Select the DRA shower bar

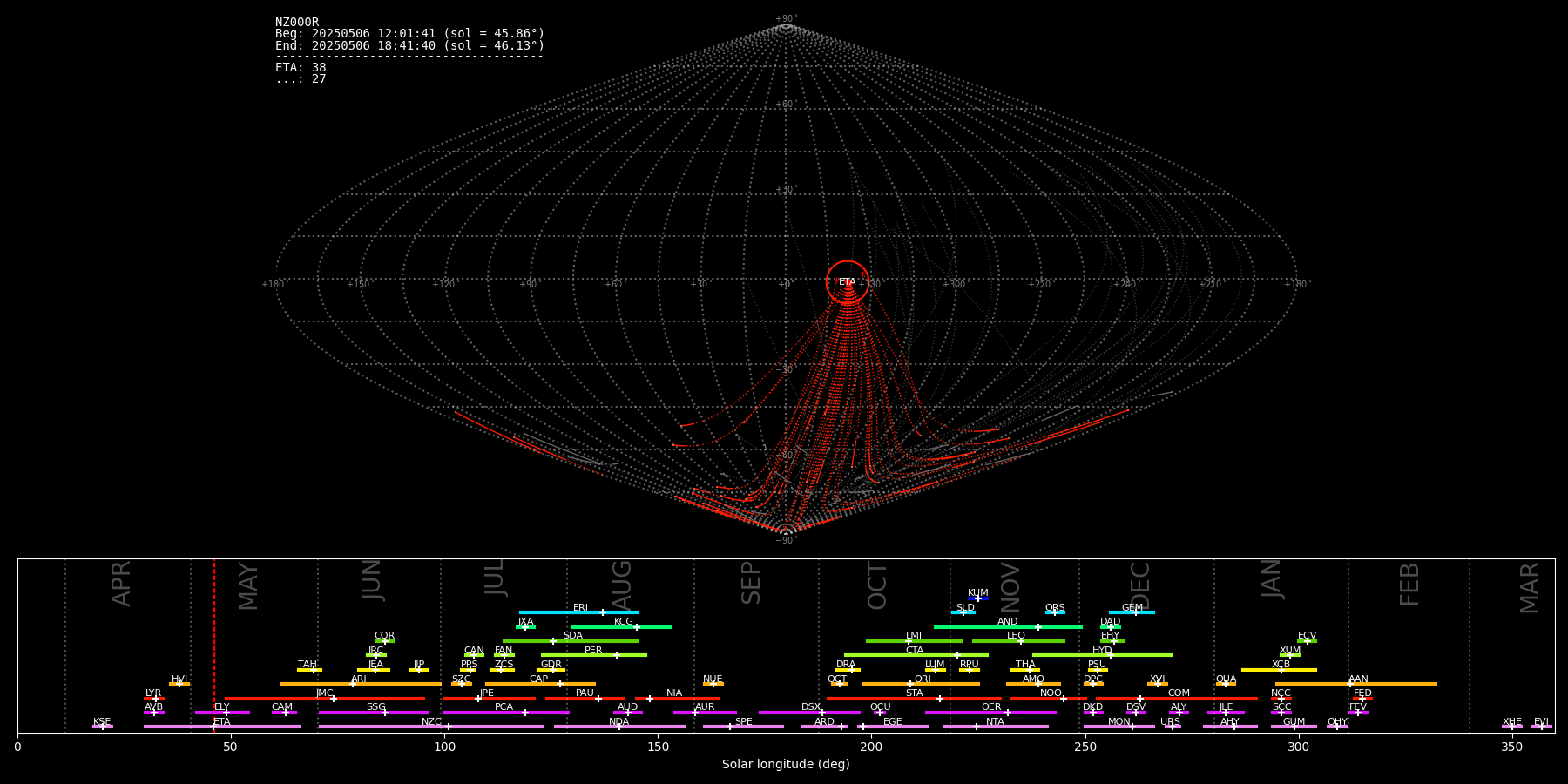[848, 670]
